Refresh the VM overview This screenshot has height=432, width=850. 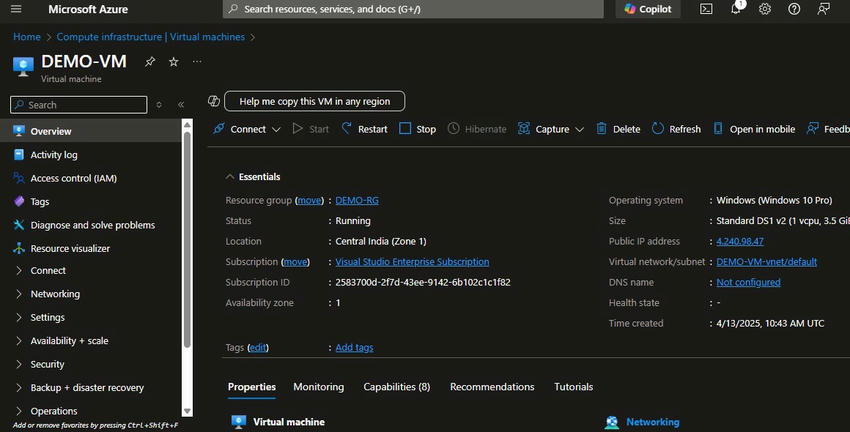click(x=676, y=129)
